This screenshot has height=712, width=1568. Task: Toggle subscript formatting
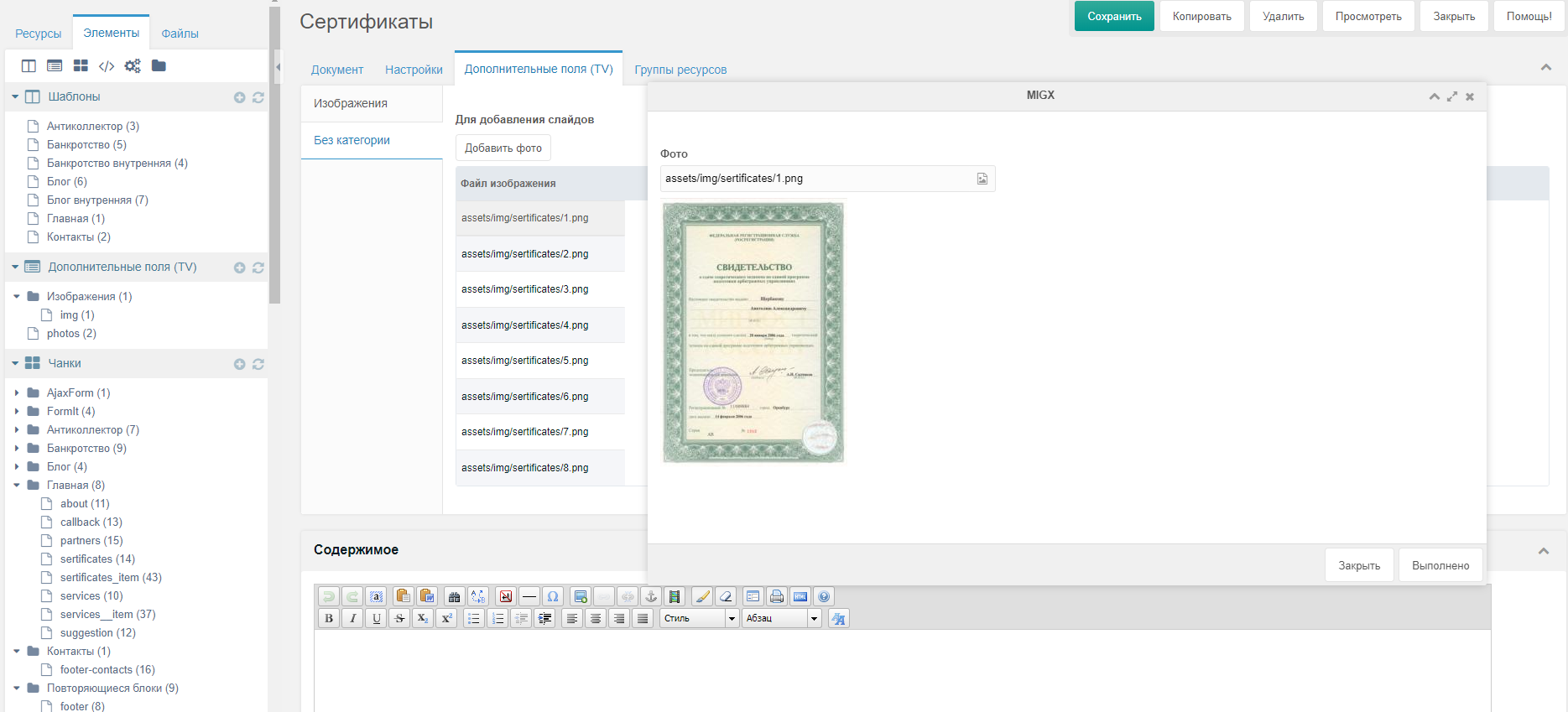tap(423, 618)
